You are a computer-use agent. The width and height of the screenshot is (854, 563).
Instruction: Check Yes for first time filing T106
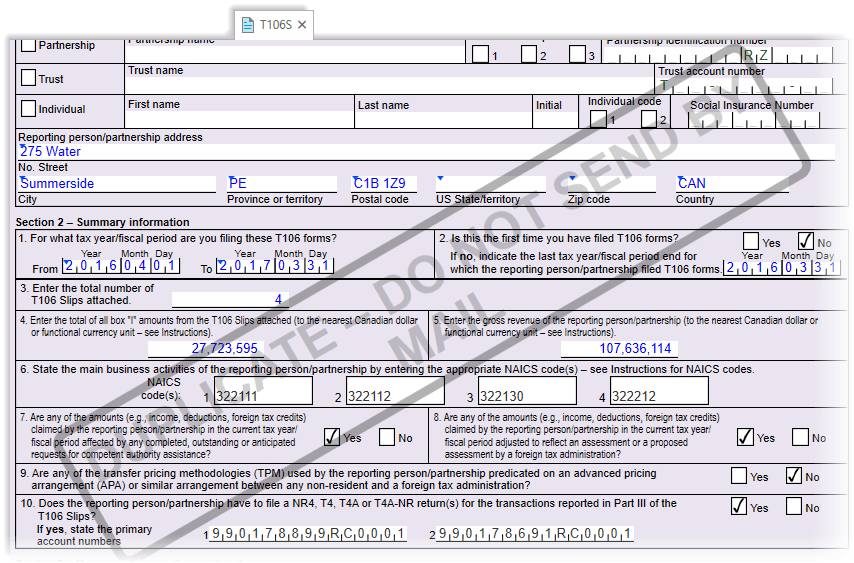[x=751, y=241]
